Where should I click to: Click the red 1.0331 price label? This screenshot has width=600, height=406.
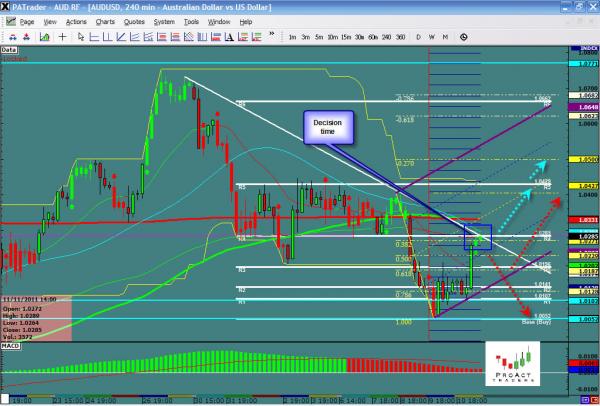point(584,220)
